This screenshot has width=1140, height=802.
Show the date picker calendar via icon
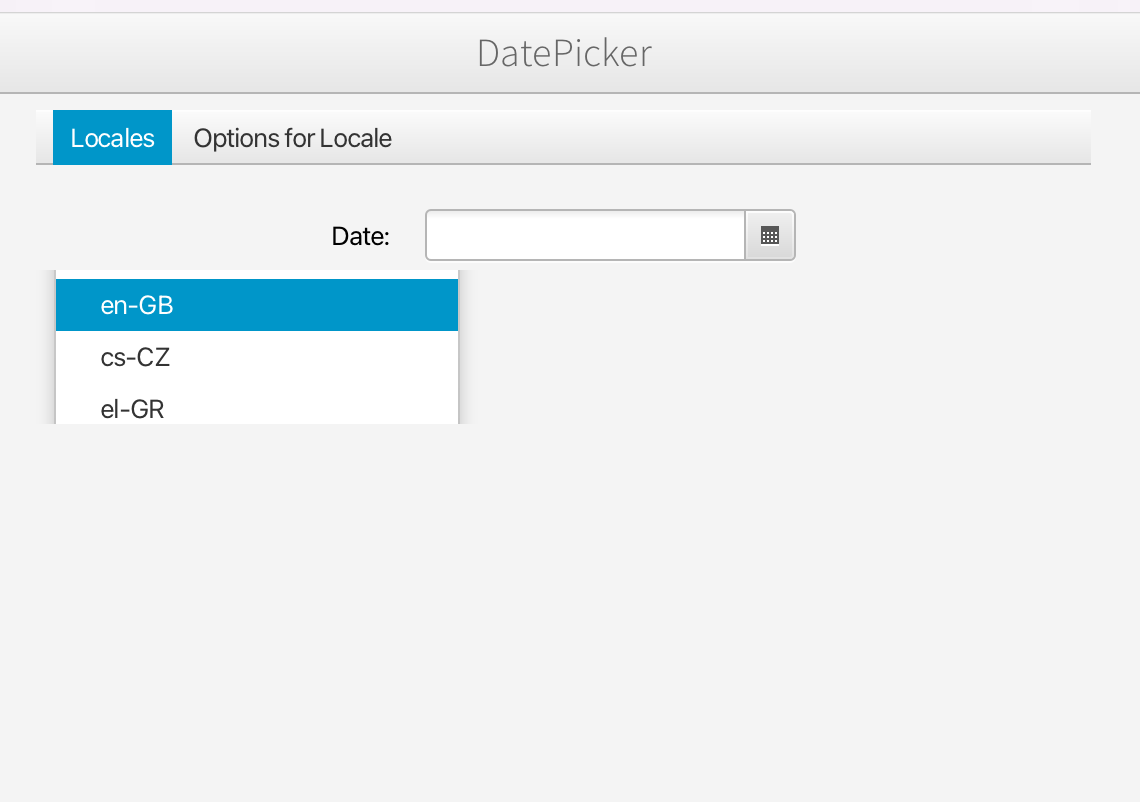point(770,236)
